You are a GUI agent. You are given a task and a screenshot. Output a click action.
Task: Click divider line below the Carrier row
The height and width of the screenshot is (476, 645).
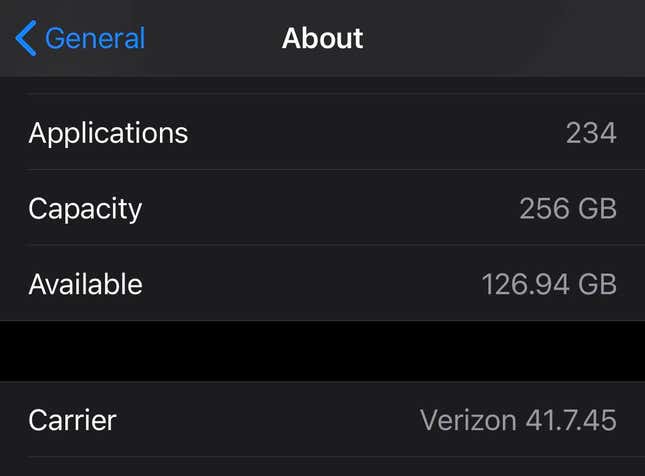[335, 457]
